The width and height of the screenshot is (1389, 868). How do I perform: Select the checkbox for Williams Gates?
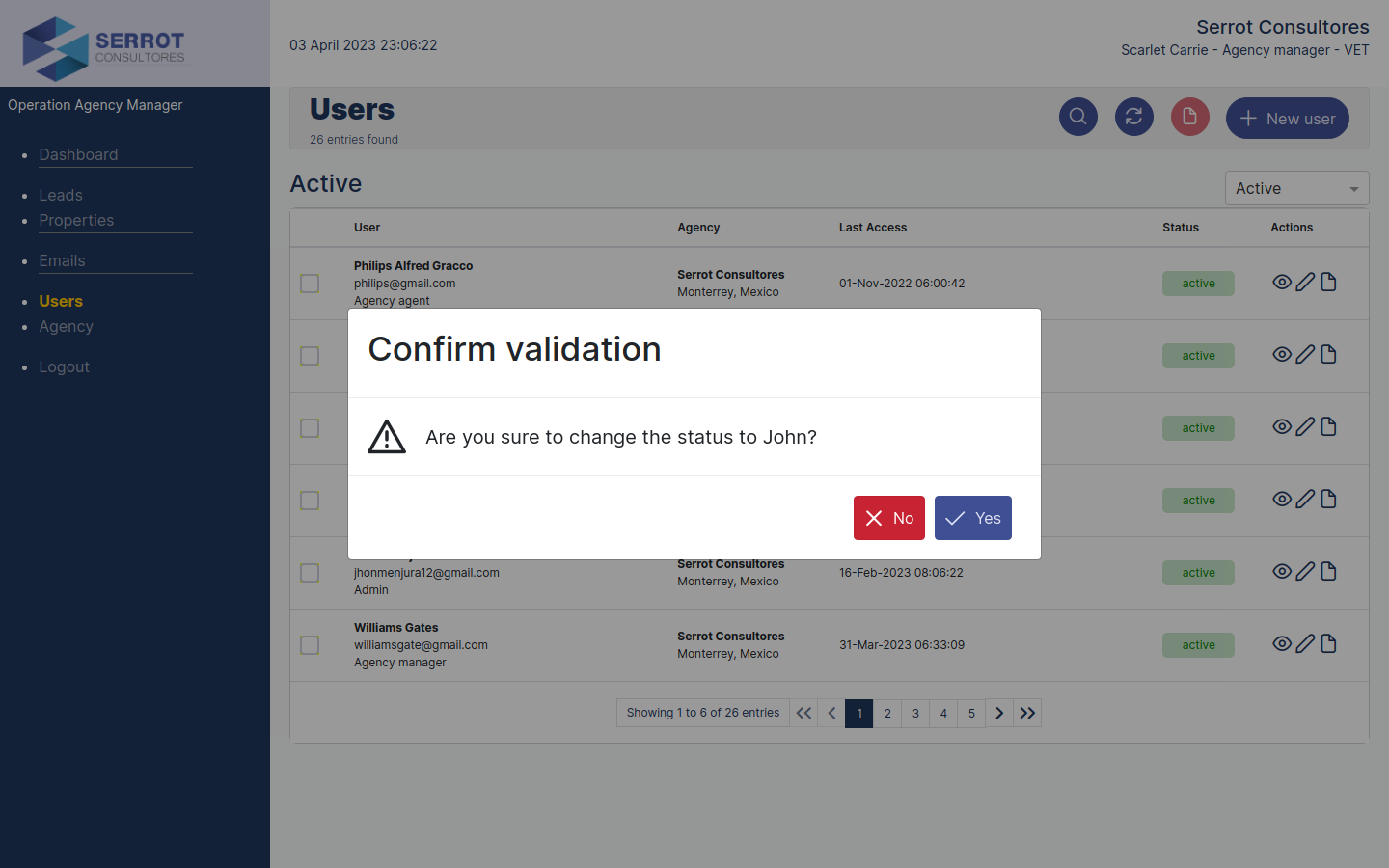[309, 645]
